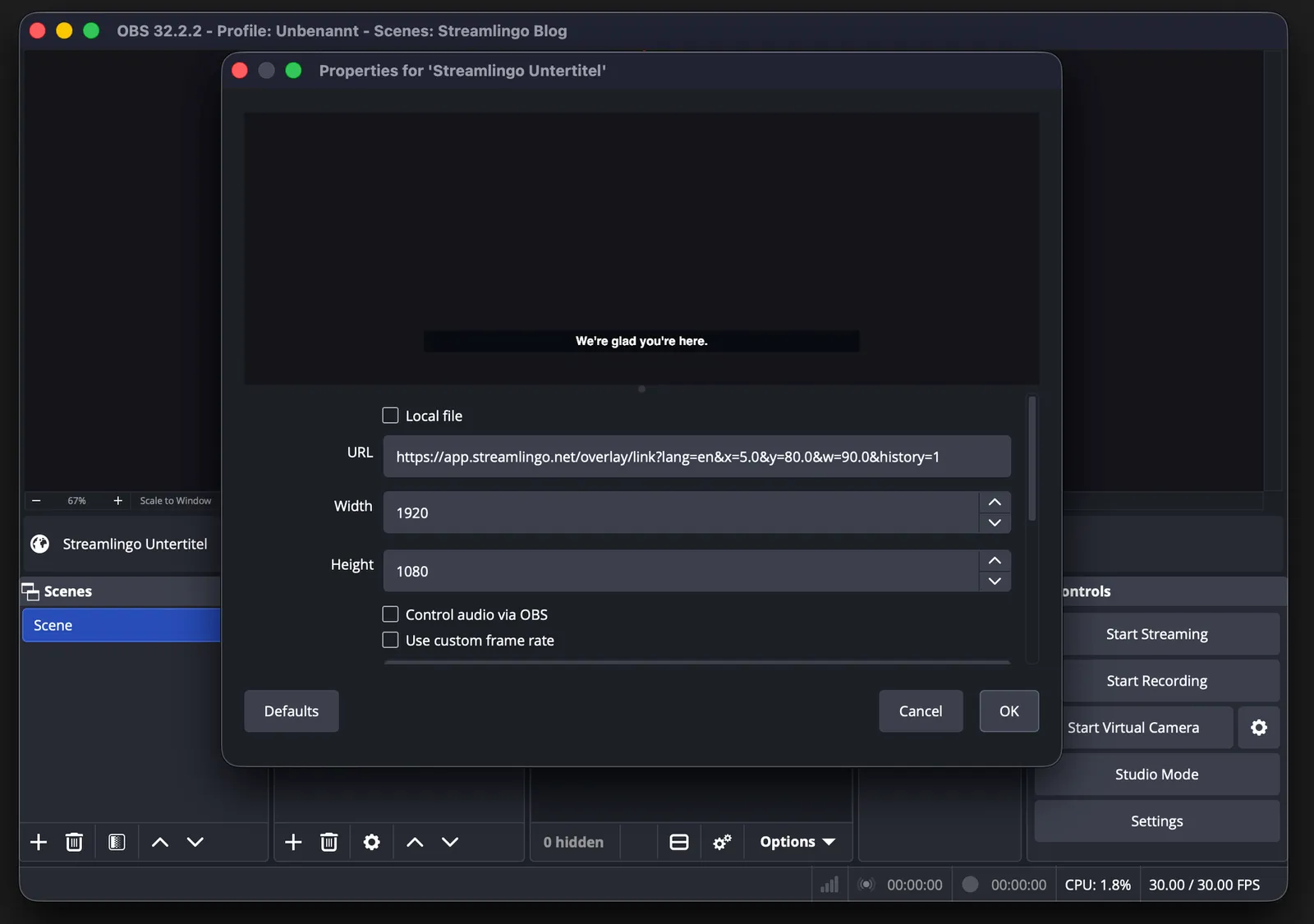Increase Height value with up stepper
The height and width of the screenshot is (924, 1314).
pos(995,560)
